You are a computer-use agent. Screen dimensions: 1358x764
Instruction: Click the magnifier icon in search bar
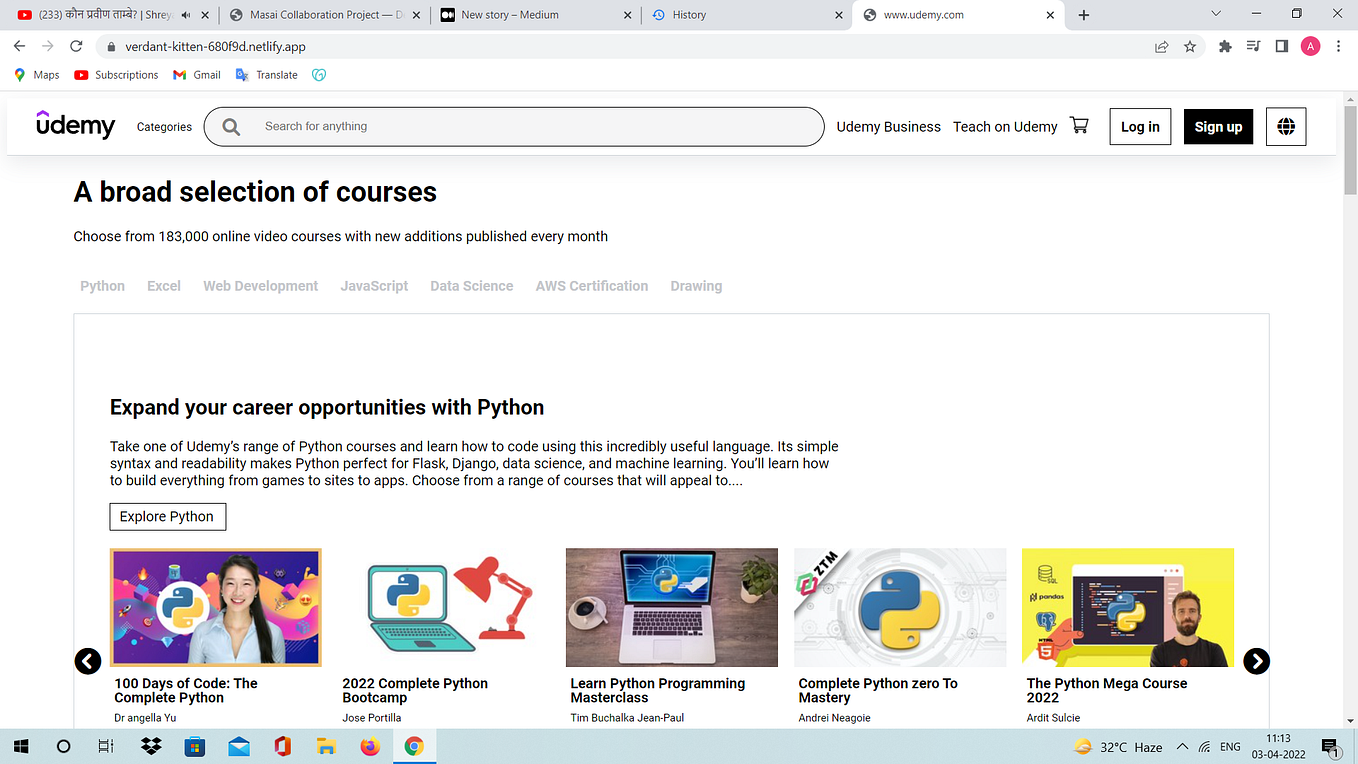tap(231, 127)
